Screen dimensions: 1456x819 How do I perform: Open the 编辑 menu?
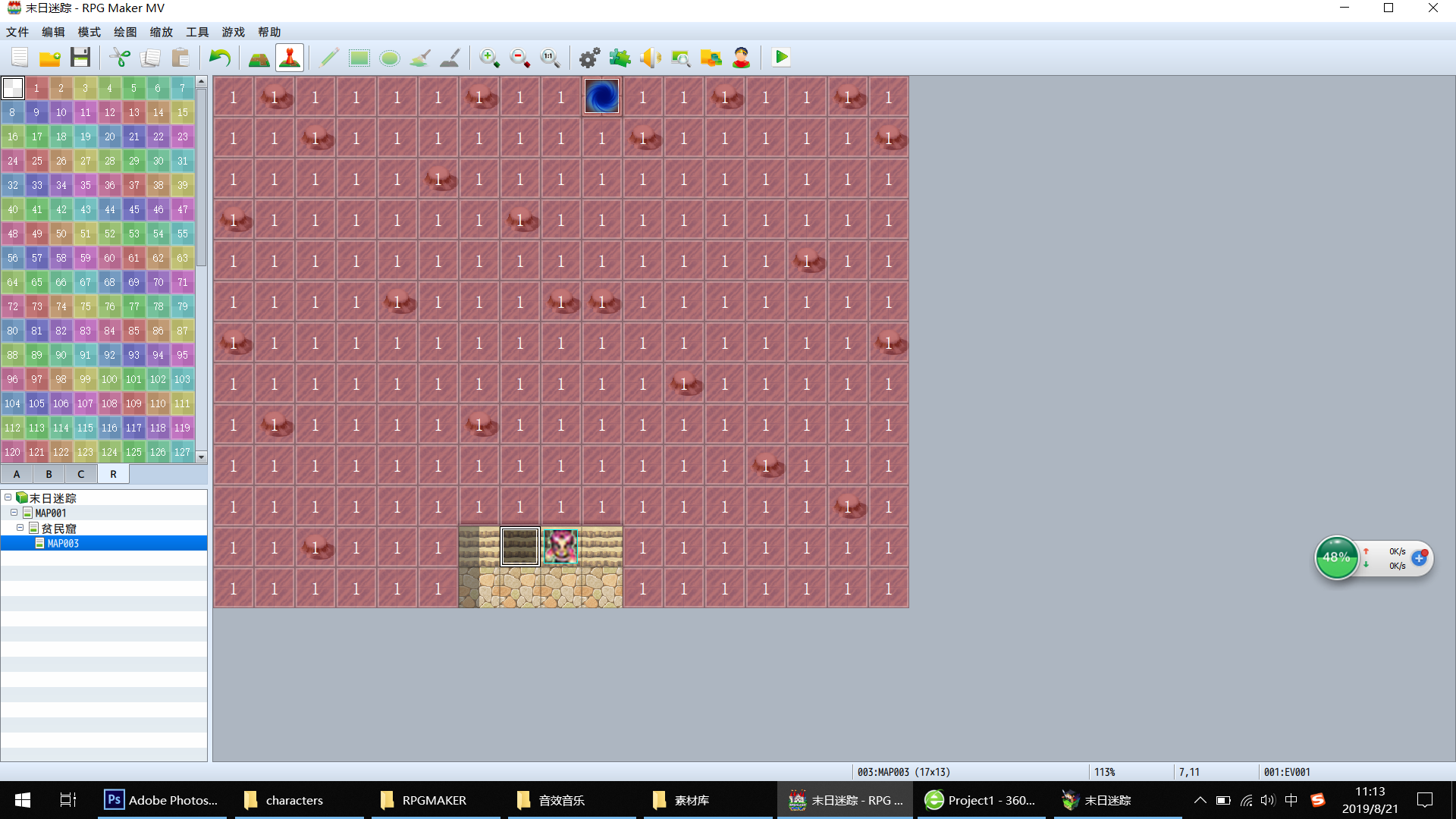click(x=53, y=32)
